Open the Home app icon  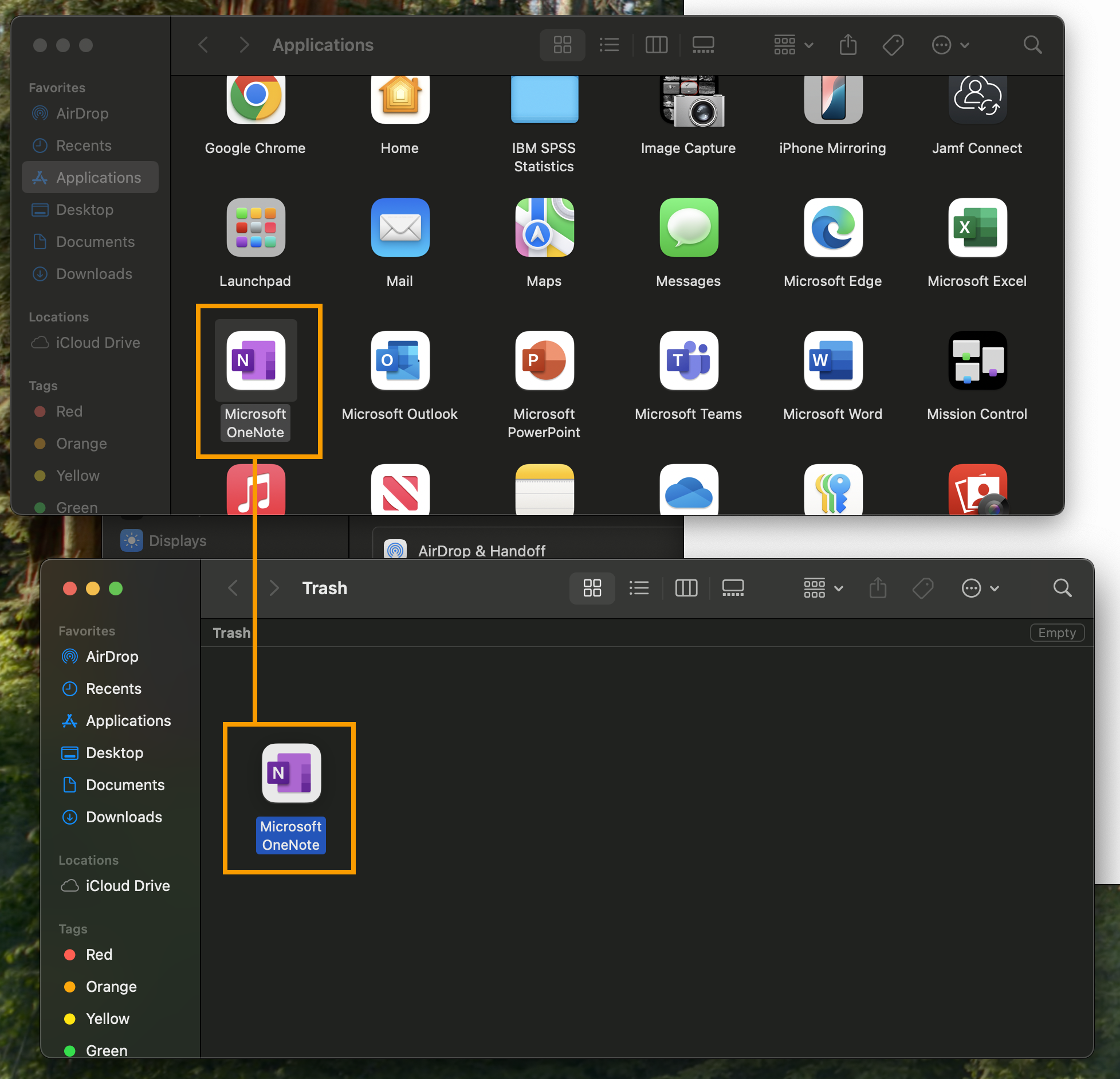tap(400, 99)
